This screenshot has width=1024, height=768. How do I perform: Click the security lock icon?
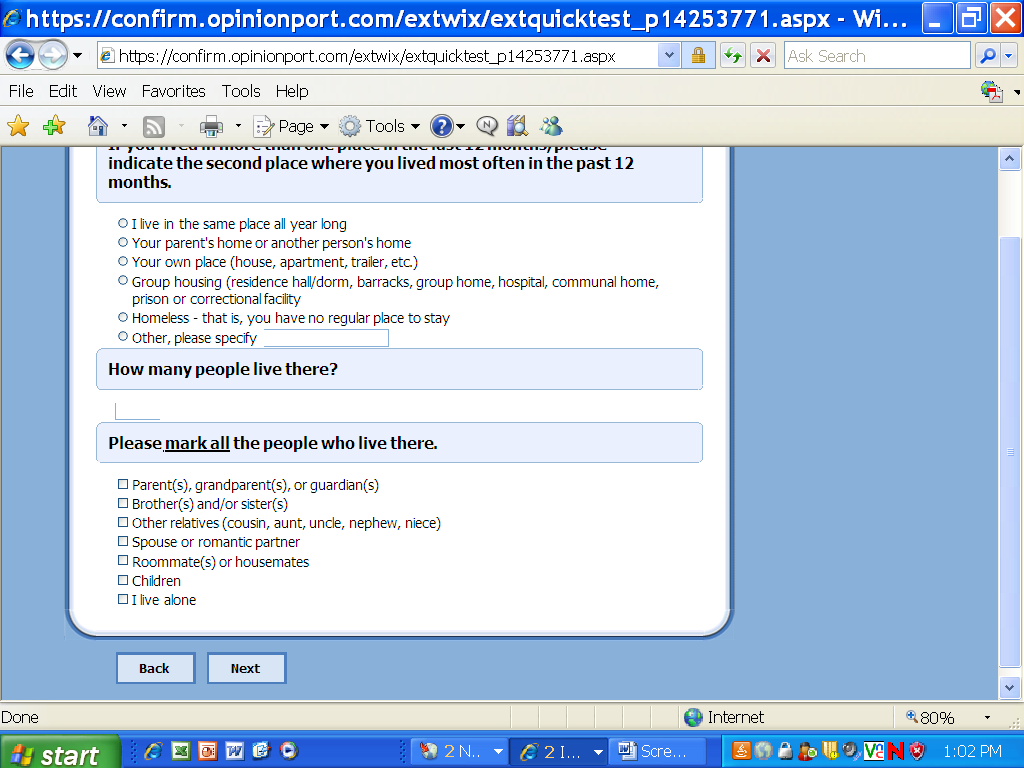click(x=698, y=56)
